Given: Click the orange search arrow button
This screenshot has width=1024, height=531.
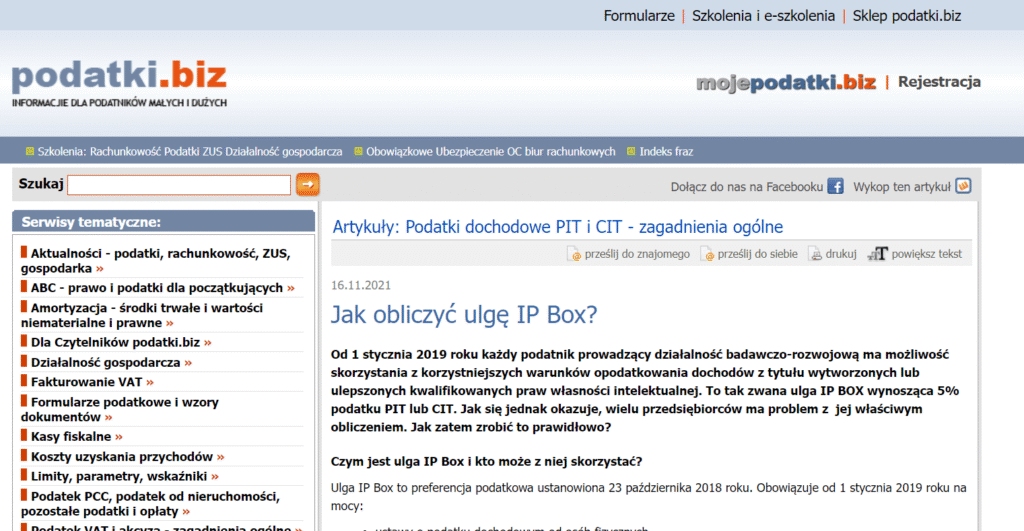Looking at the screenshot, I should 308,184.
